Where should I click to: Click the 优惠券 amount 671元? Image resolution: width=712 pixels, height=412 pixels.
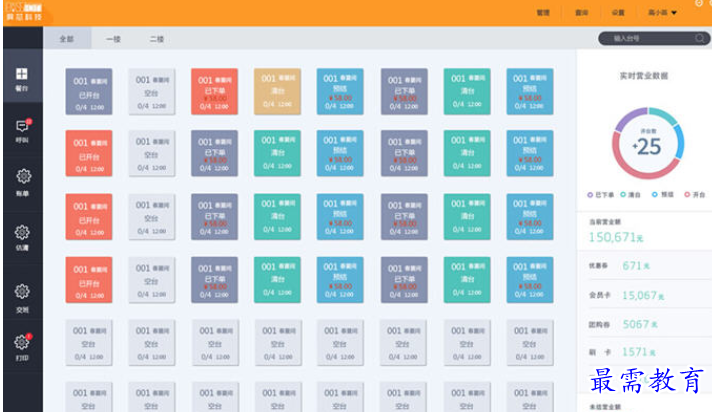(x=636, y=266)
